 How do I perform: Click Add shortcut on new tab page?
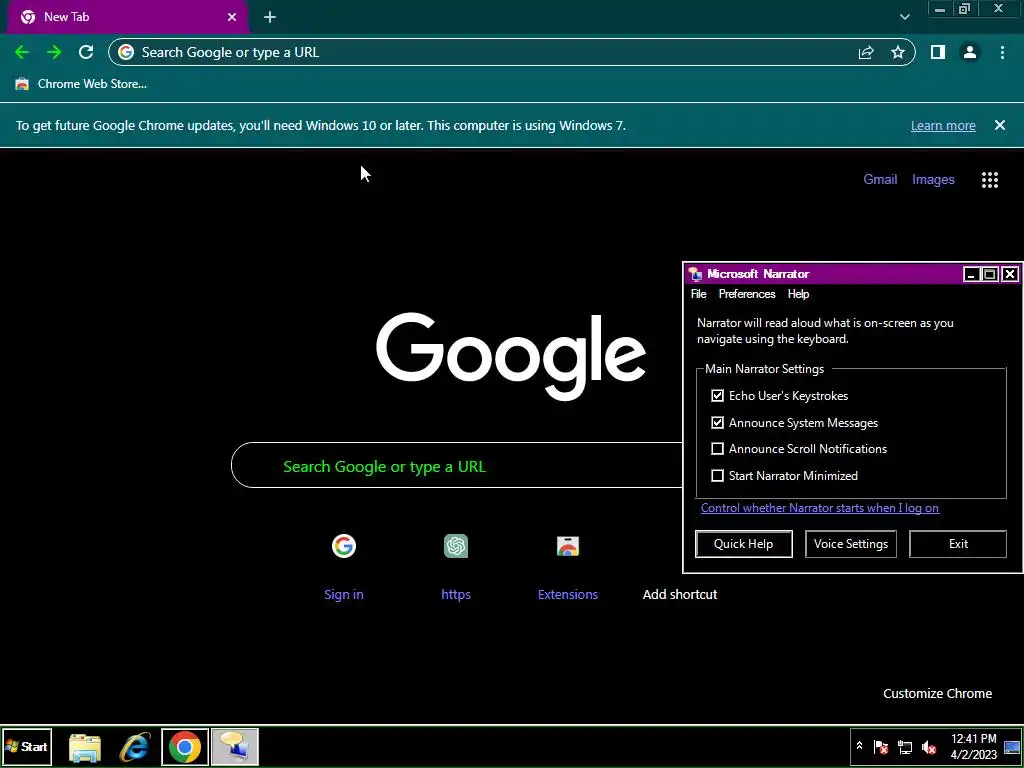pos(680,594)
